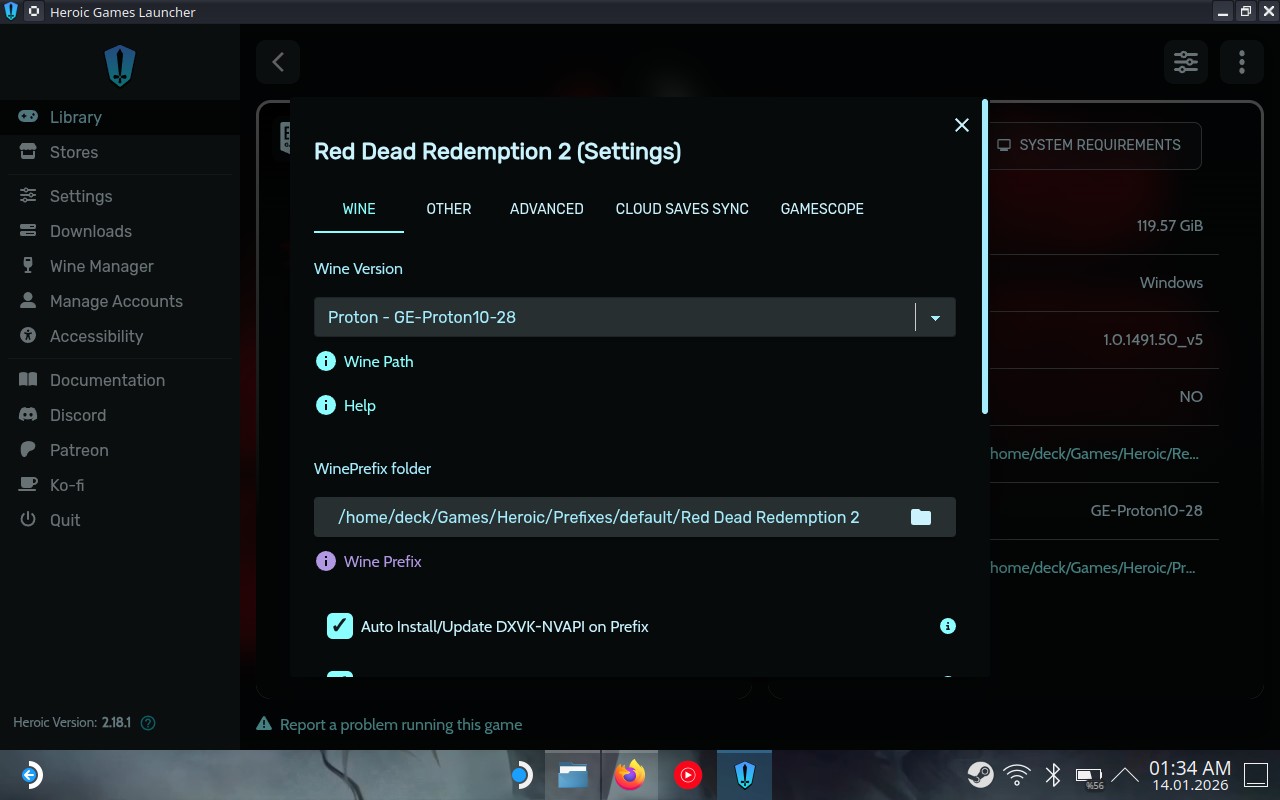Viewport: 1280px width, 800px height.
Task: Close the Red Dead Redemption 2 settings dialog
Action: tap(962, 125)
